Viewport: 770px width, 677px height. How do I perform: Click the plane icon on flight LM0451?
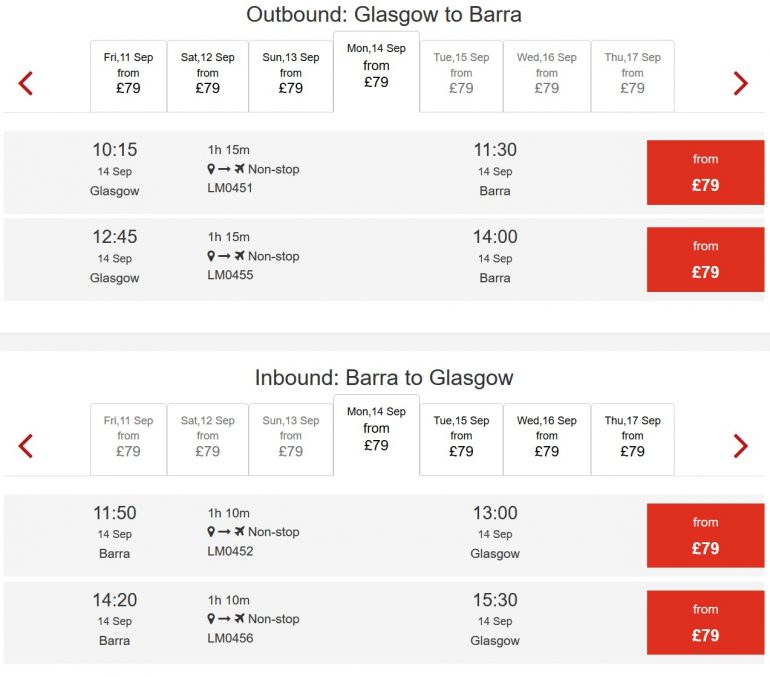point(239,170)
